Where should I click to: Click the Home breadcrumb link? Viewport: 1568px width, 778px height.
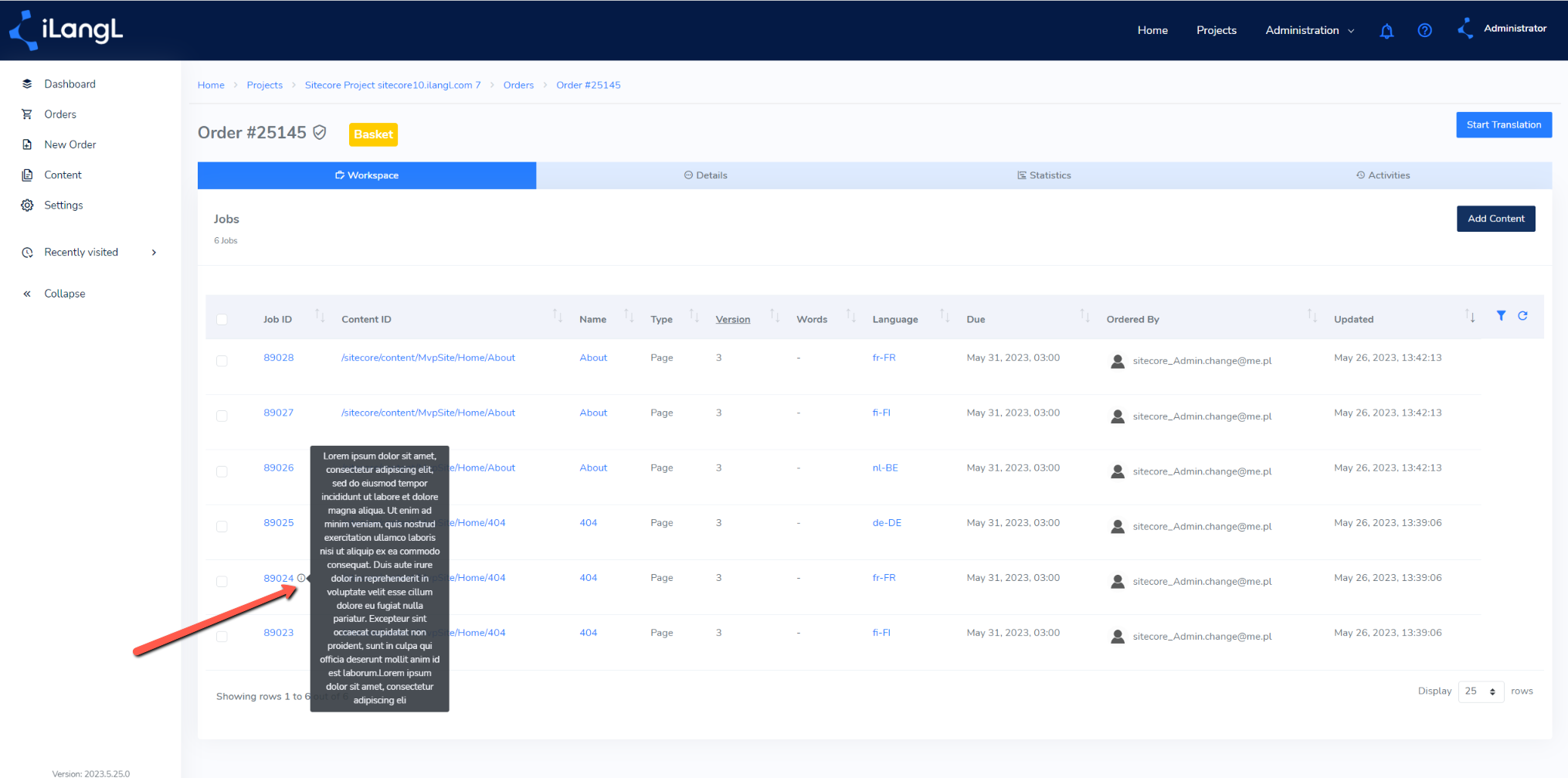click(x=211, y=85)
